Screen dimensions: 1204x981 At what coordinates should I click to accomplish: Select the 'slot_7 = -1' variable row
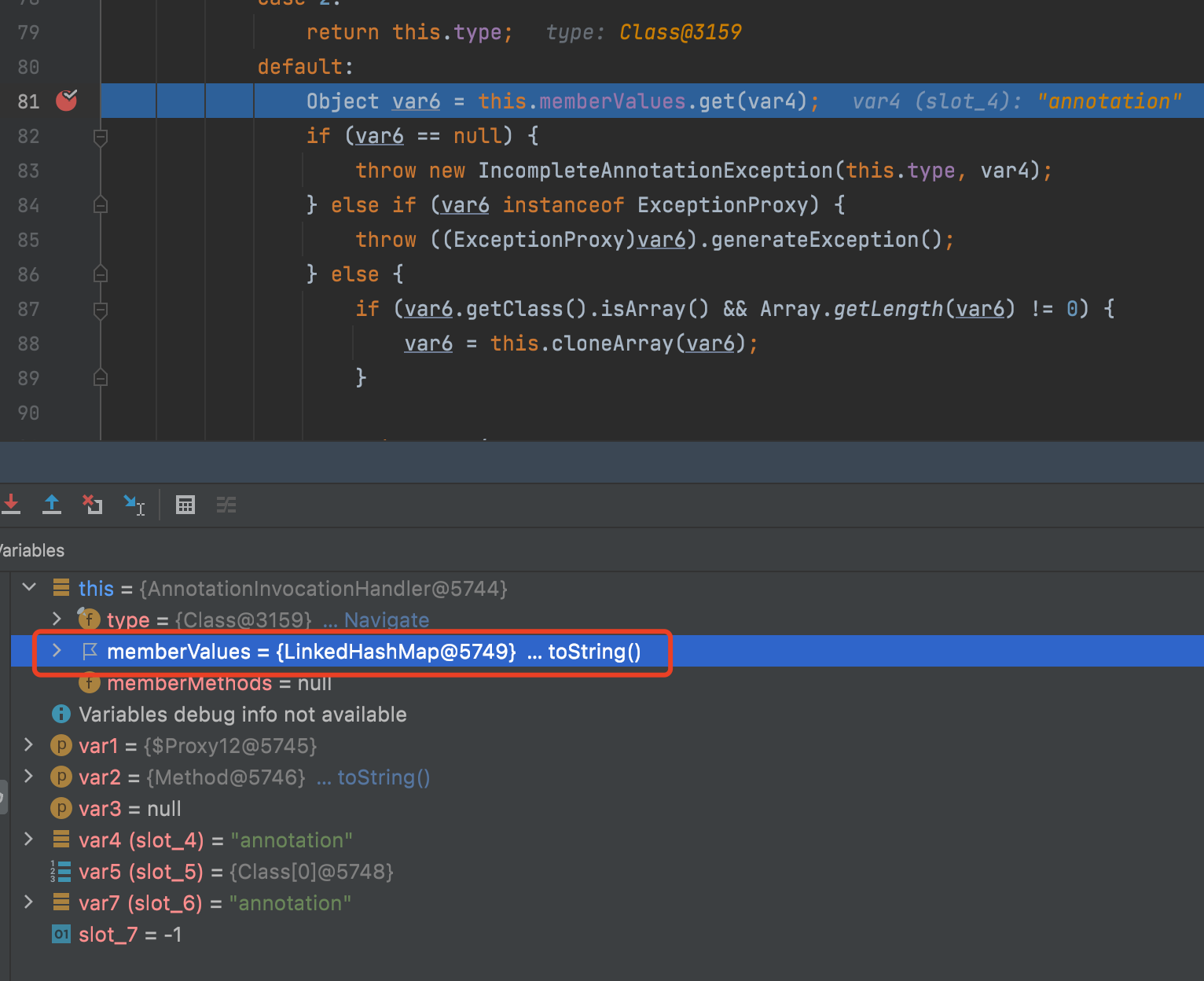click(x=607, y=934)
